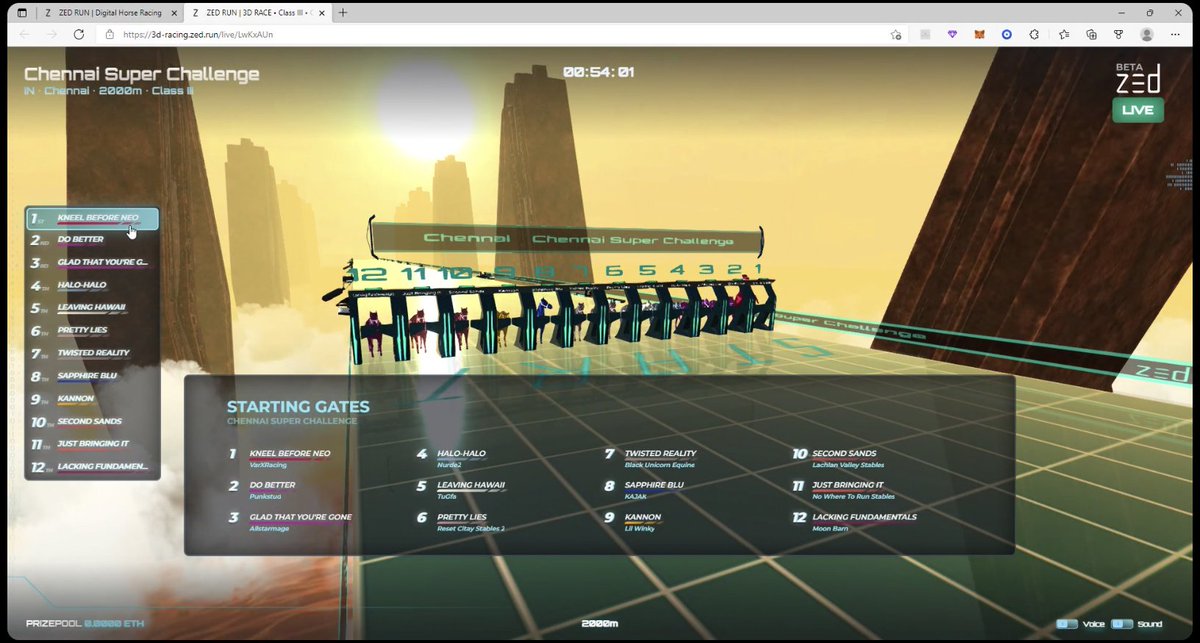Select 1st place KNEEL BEFORE NEO in leaderboard
Screen dimensions: 1200x643
tap(92, 219)
